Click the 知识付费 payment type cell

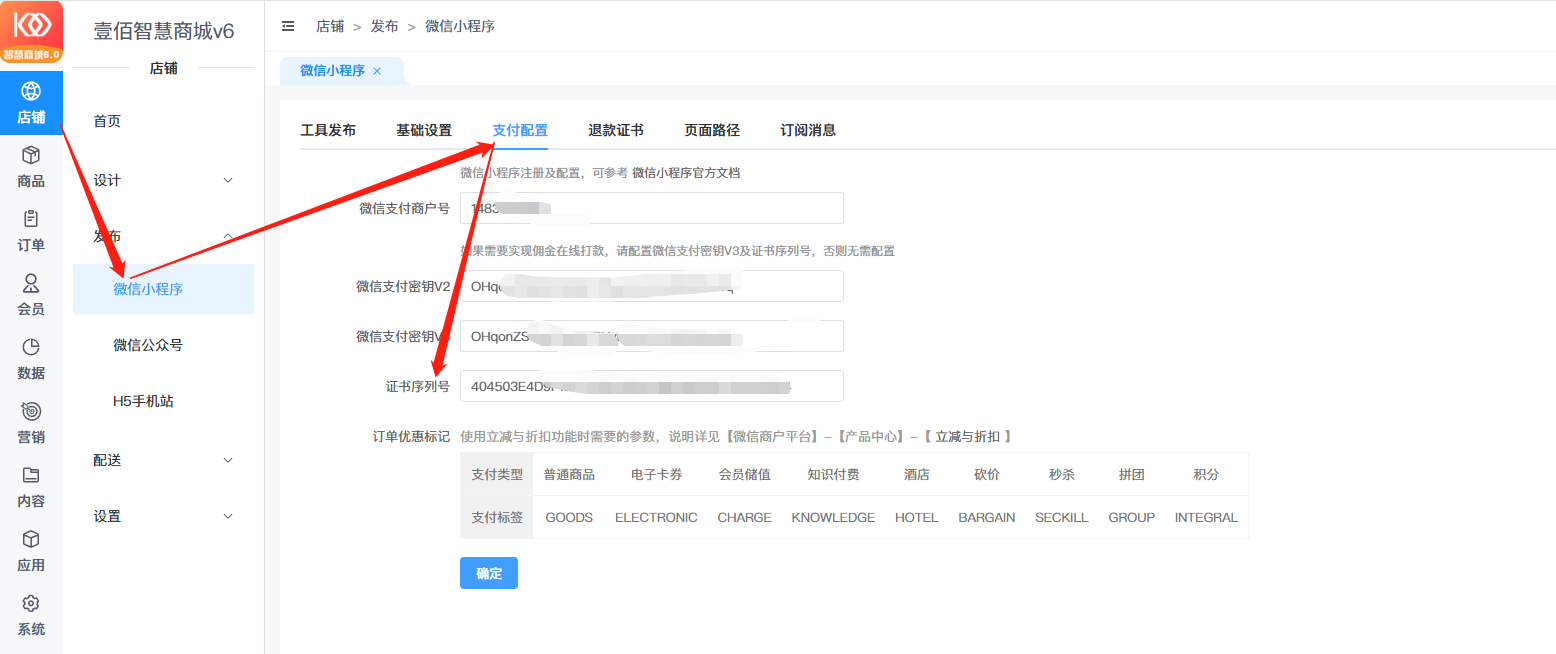click(x=833, y=474)
